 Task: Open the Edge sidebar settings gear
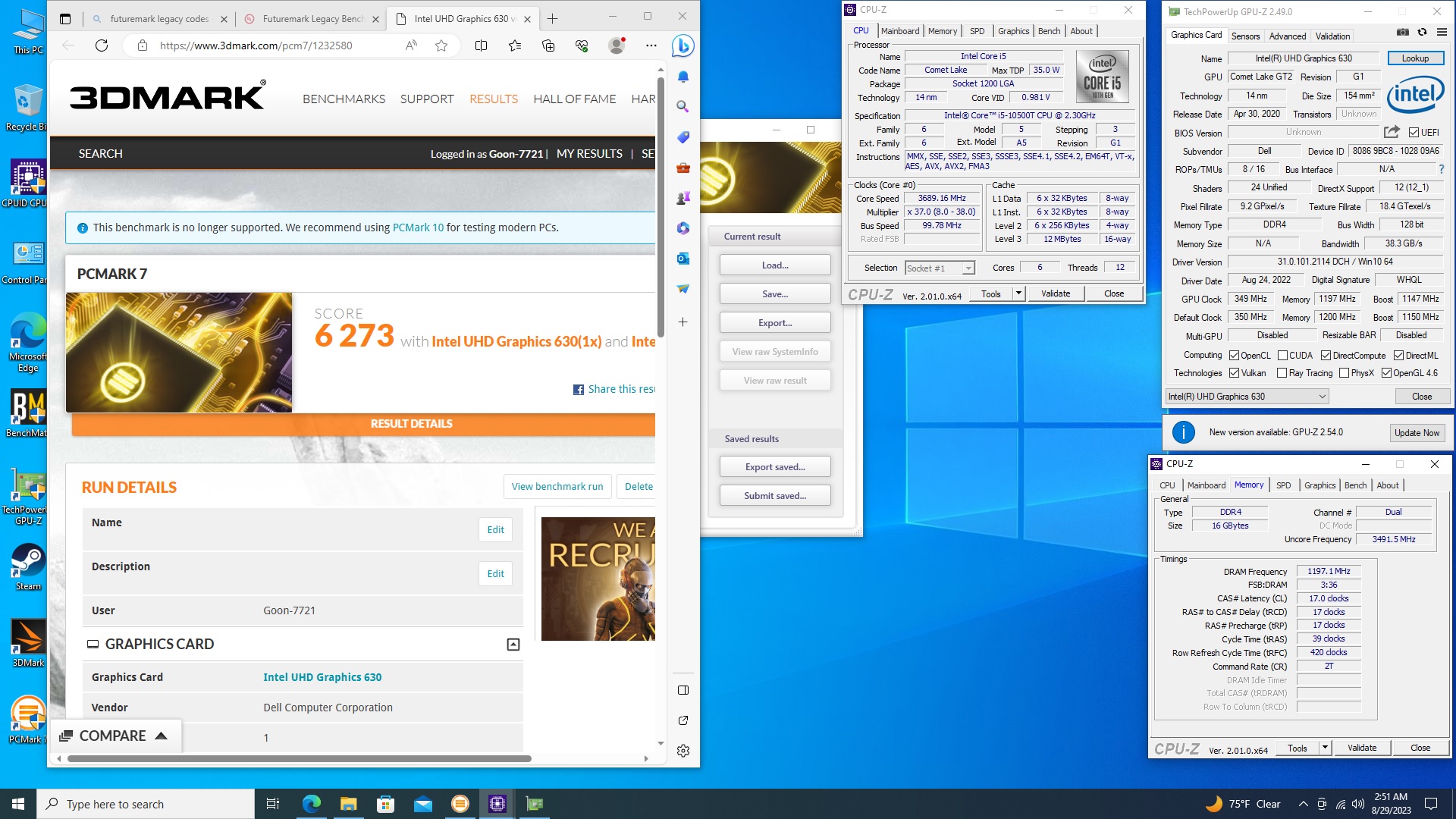tap(683, 751)
